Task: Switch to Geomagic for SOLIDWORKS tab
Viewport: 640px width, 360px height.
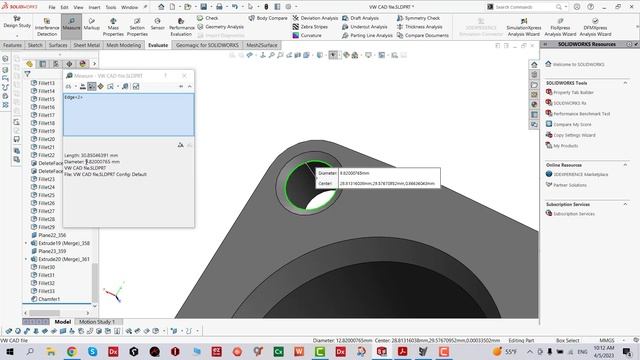Action: 207,45
